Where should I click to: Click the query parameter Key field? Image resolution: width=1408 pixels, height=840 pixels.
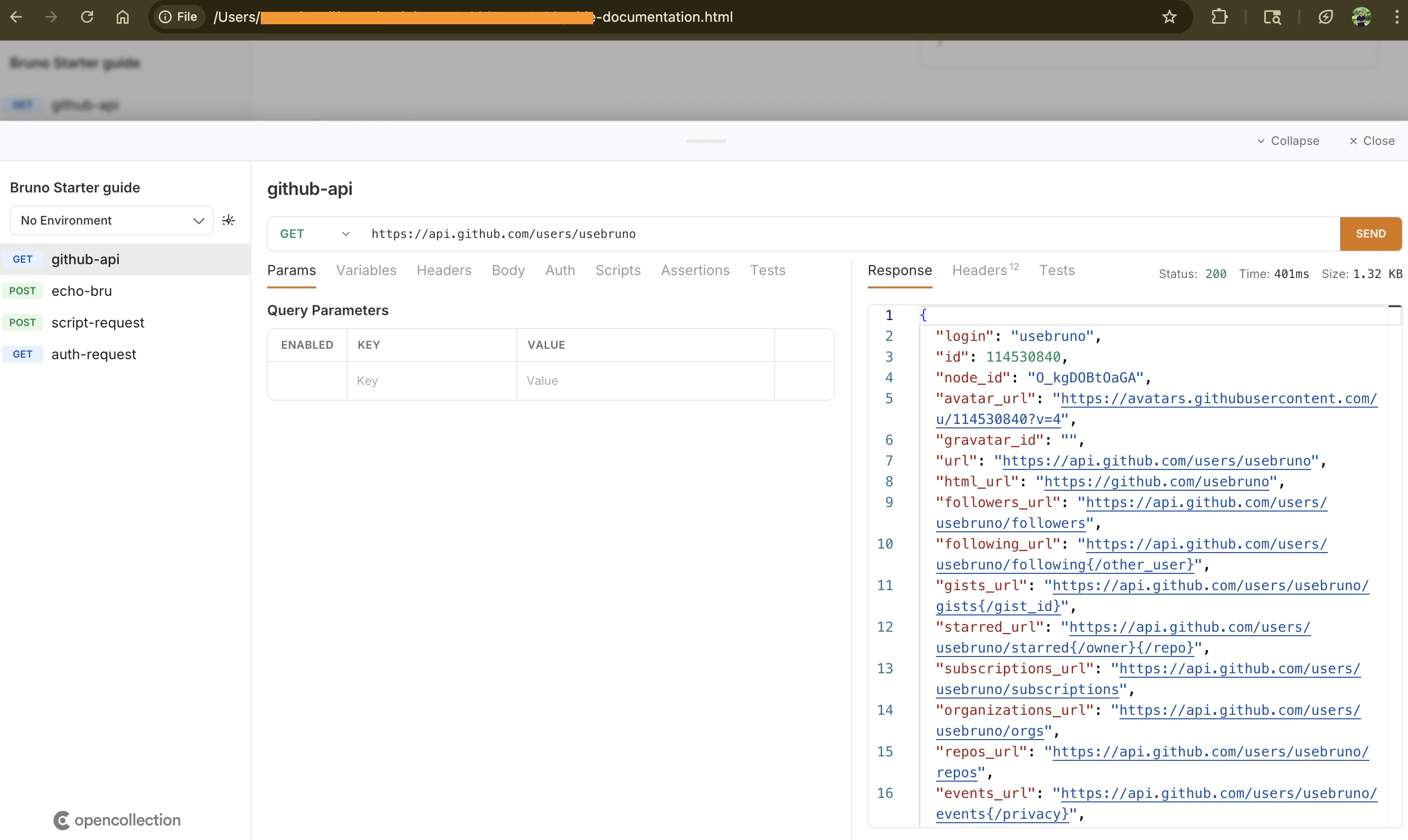pyautogui.click(x=431, y=381)
